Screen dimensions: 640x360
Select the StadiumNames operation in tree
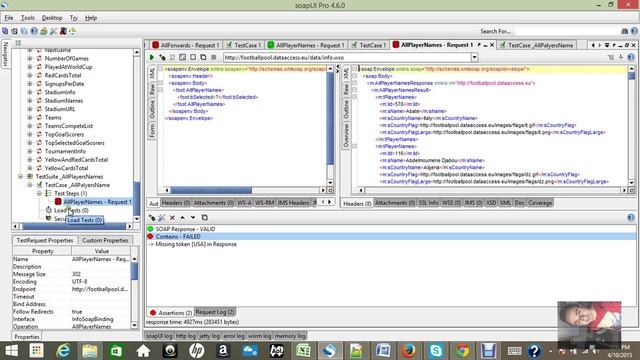pyautogui.click(x=64, y=101)
